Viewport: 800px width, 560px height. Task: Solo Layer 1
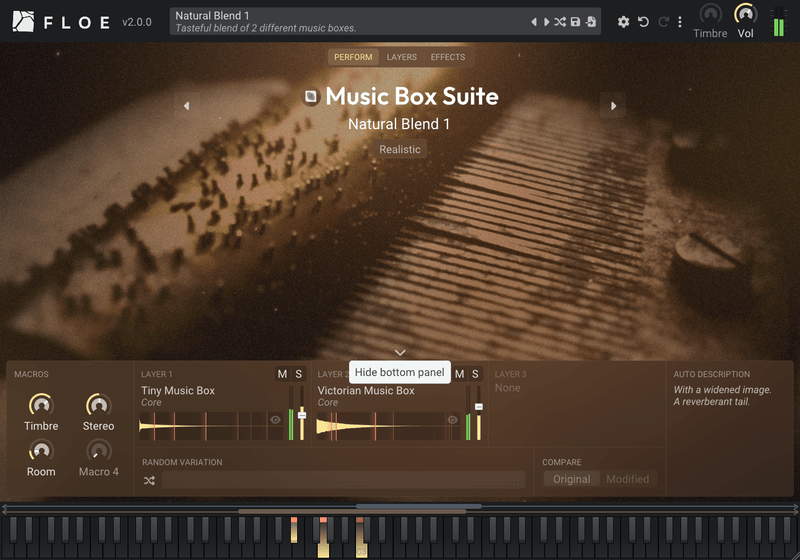point(298,374)
